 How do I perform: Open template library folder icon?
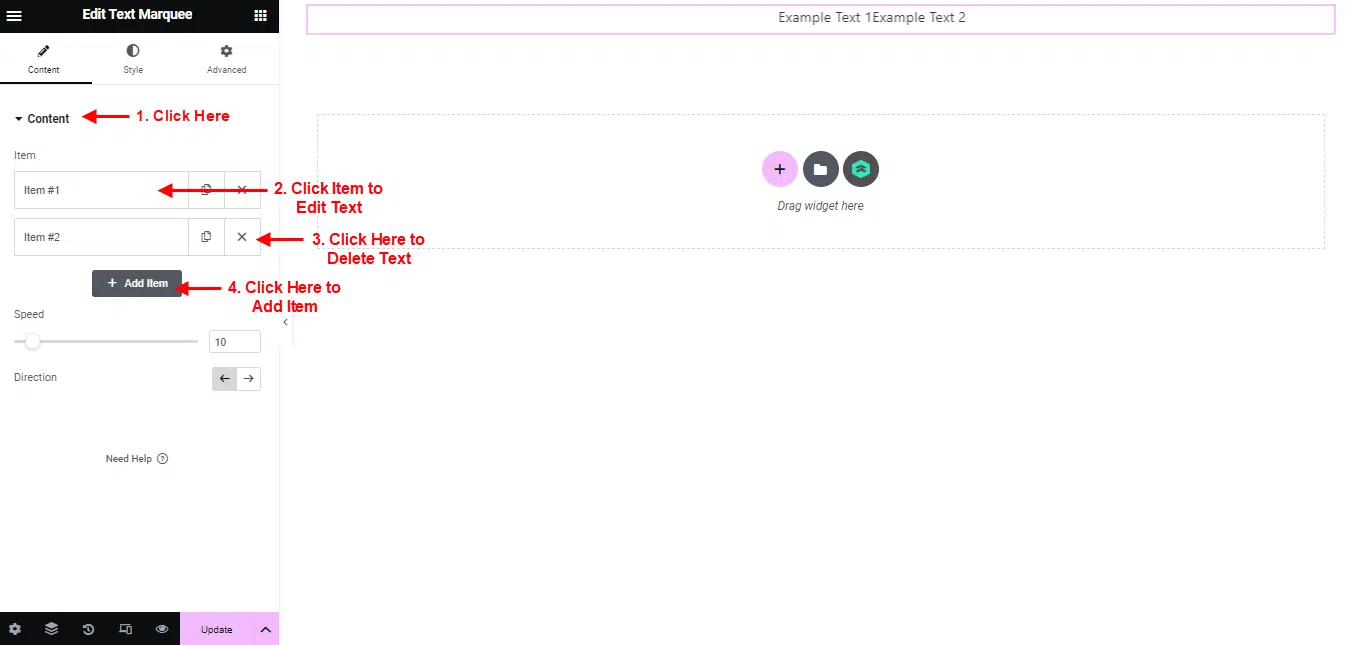[820, 169]
